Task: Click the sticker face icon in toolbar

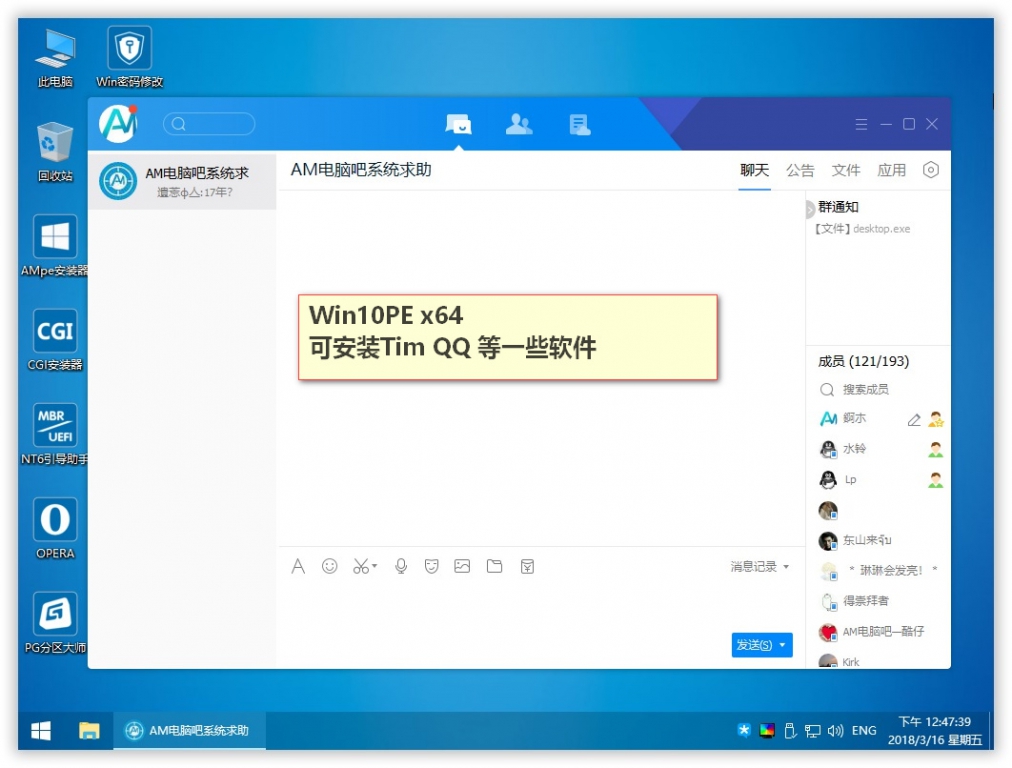Action: point(432,567)
